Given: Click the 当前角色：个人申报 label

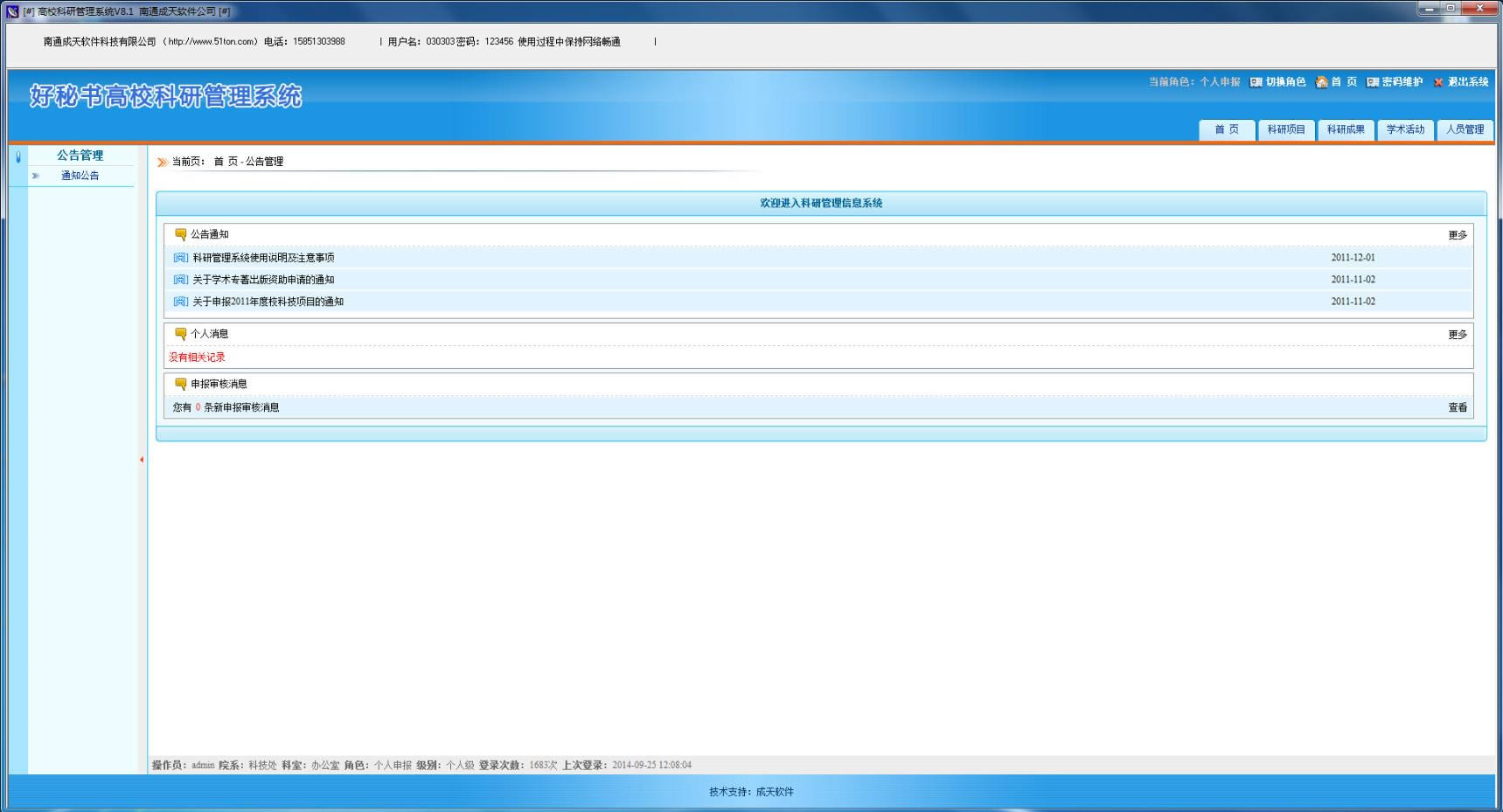Looking at the screenshot, I should click(x=1194, y=82).
